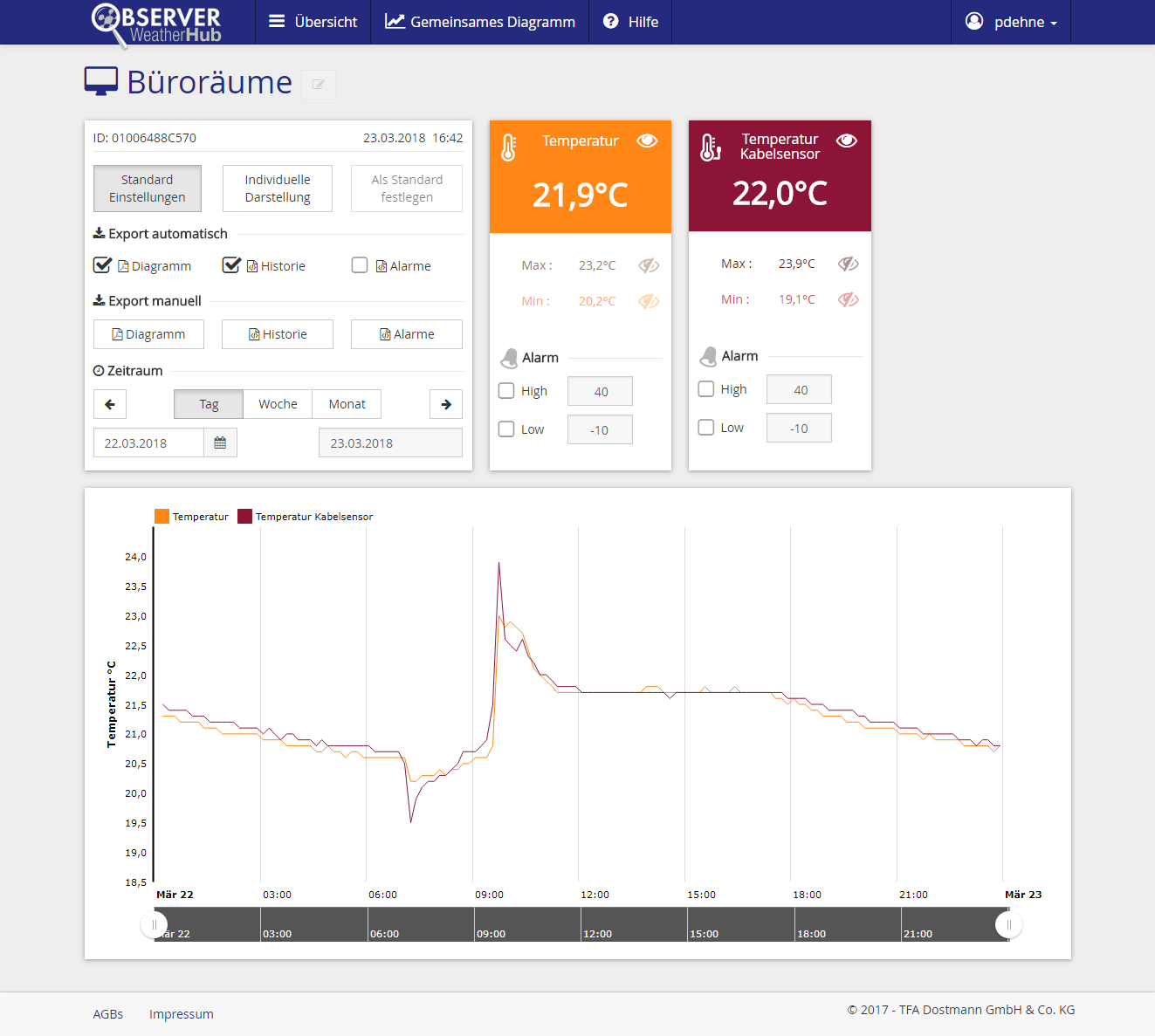1155x1036 pixels.
Task: Advance to next period with right arrow
Action: pyautogui.click(x=446, y=404)
